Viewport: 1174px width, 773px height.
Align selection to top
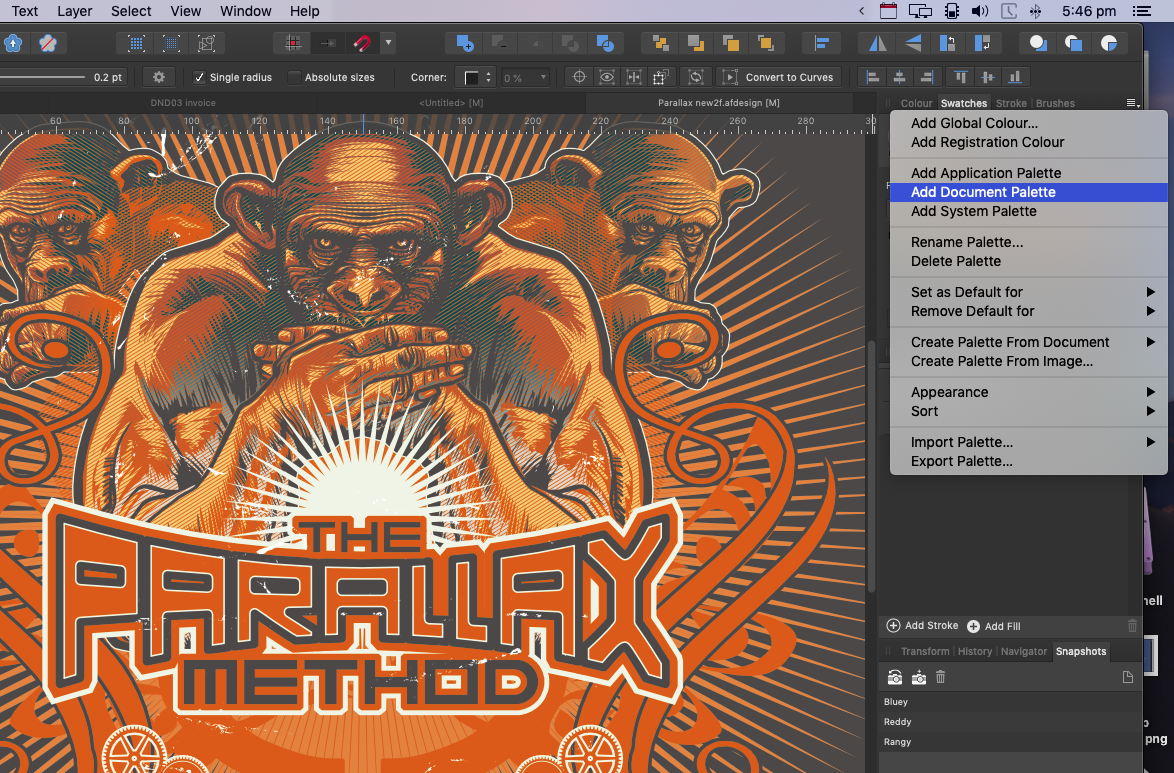tap(961, 77)
